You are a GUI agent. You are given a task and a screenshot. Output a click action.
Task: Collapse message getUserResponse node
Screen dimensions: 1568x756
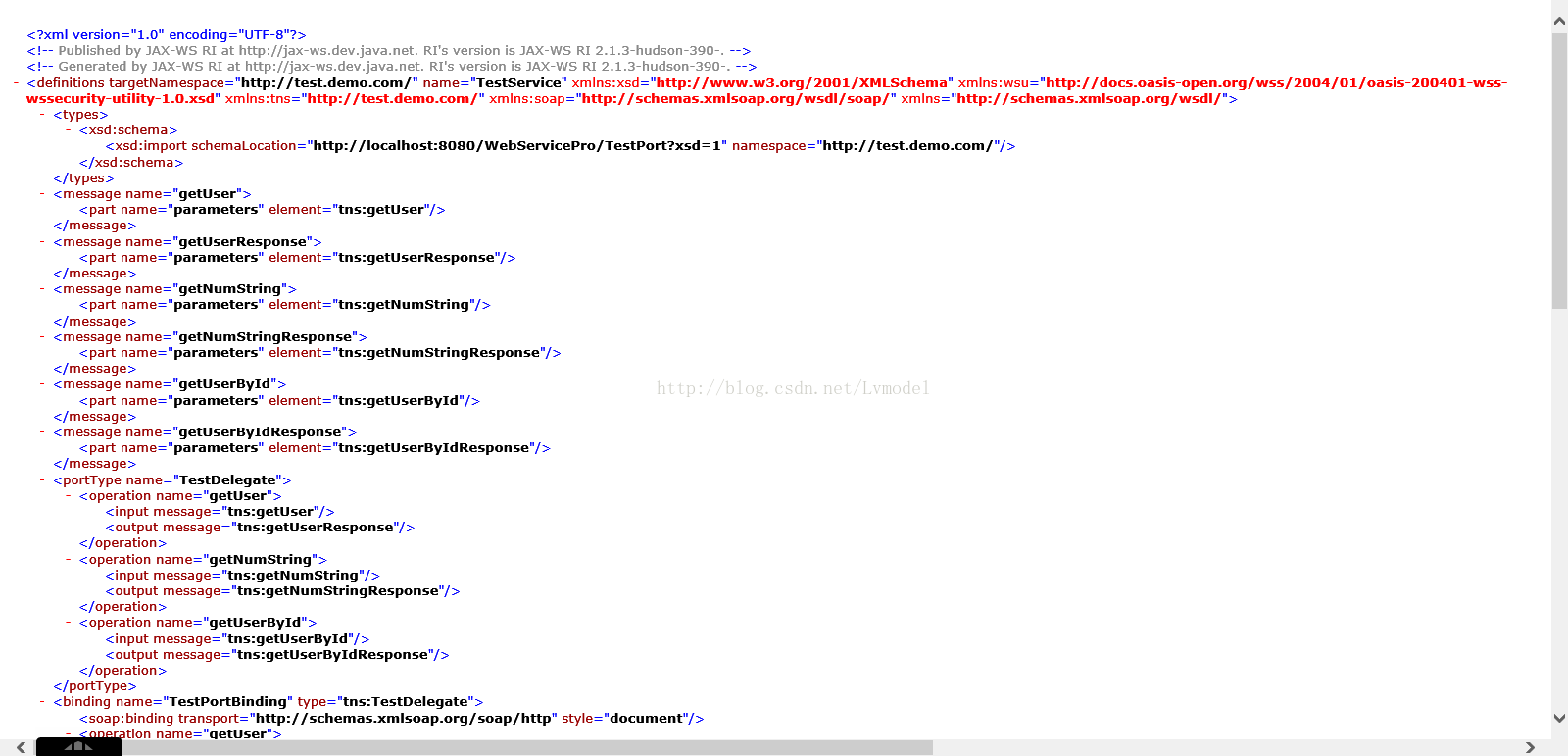[x=43, y=242]
